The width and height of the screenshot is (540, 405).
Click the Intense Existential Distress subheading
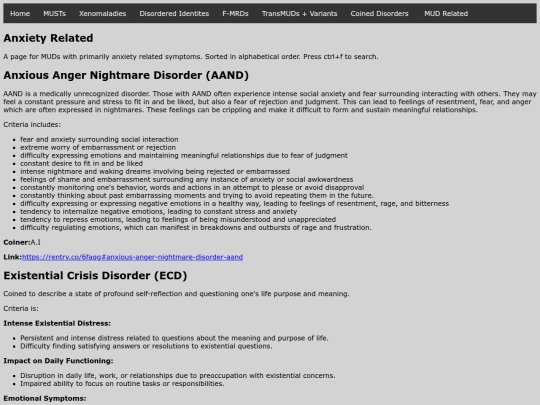(57, 323)
